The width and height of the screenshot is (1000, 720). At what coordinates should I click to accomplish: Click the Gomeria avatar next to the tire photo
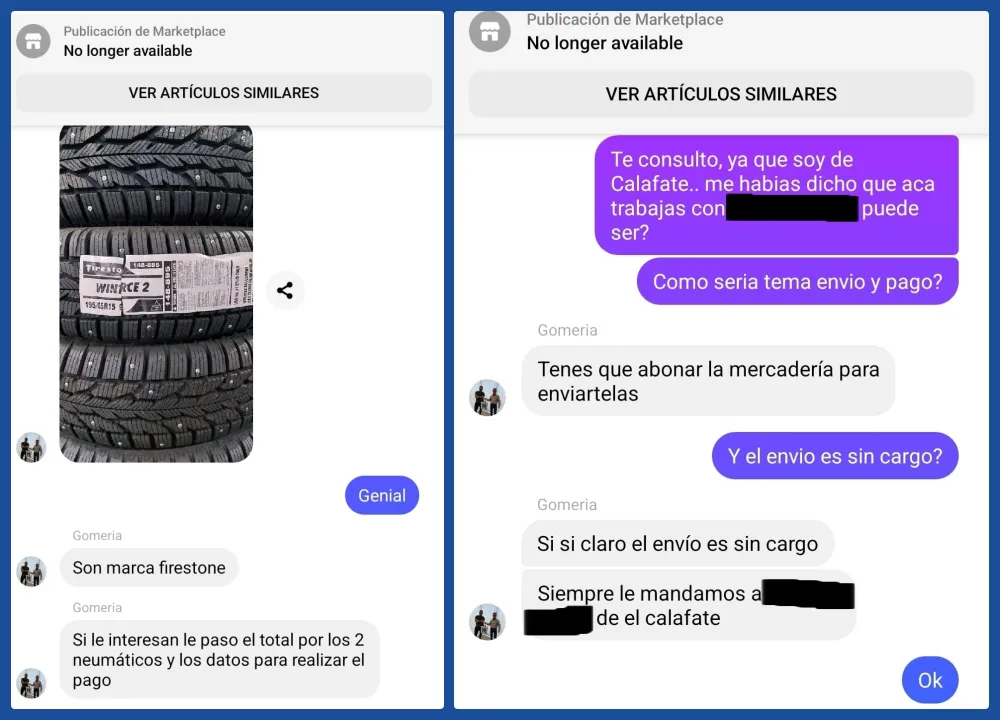tap(31, 447)
